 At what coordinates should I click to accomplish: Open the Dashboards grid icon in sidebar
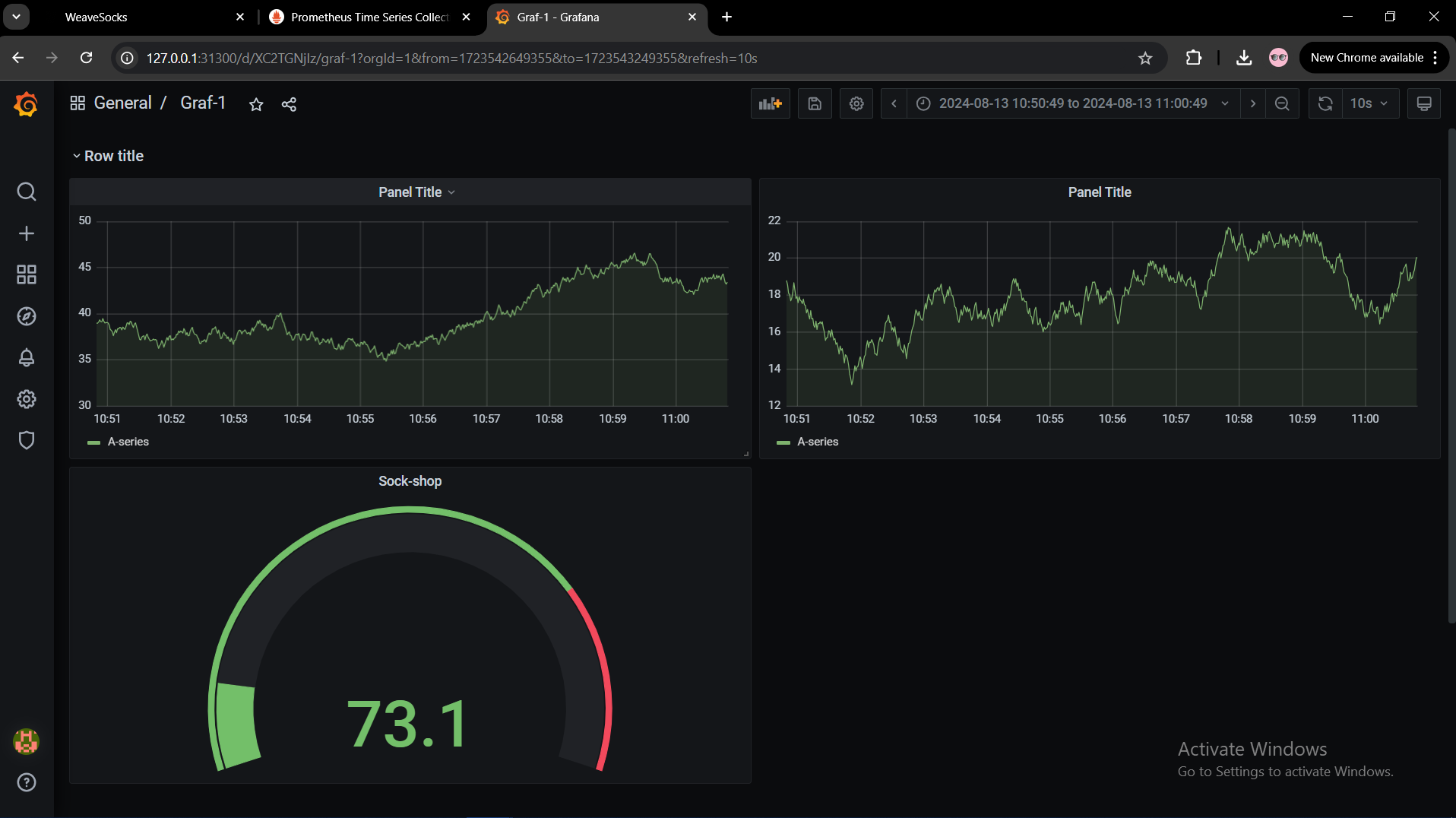27,274
